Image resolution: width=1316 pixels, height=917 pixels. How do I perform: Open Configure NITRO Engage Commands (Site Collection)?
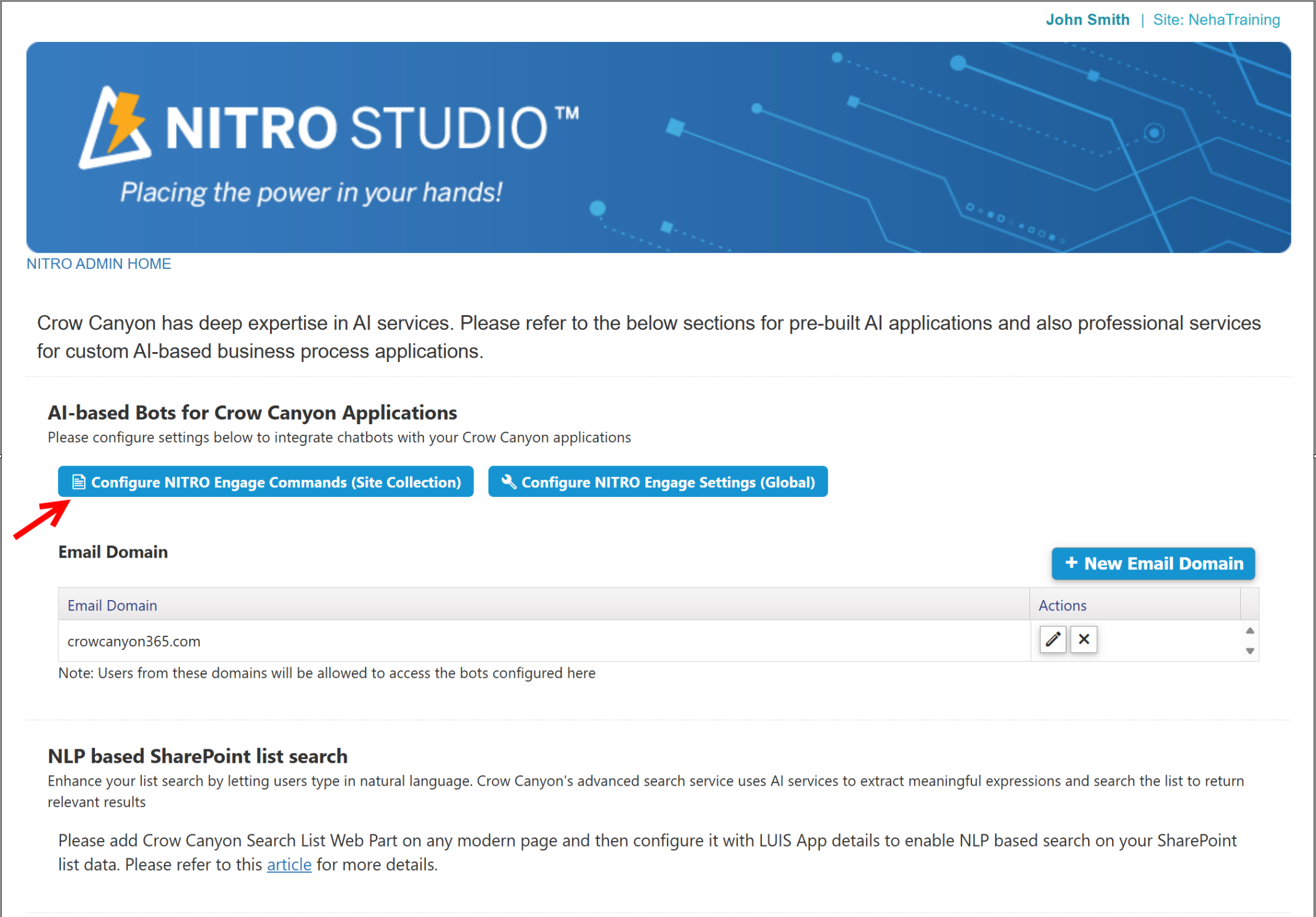(266, 482)
